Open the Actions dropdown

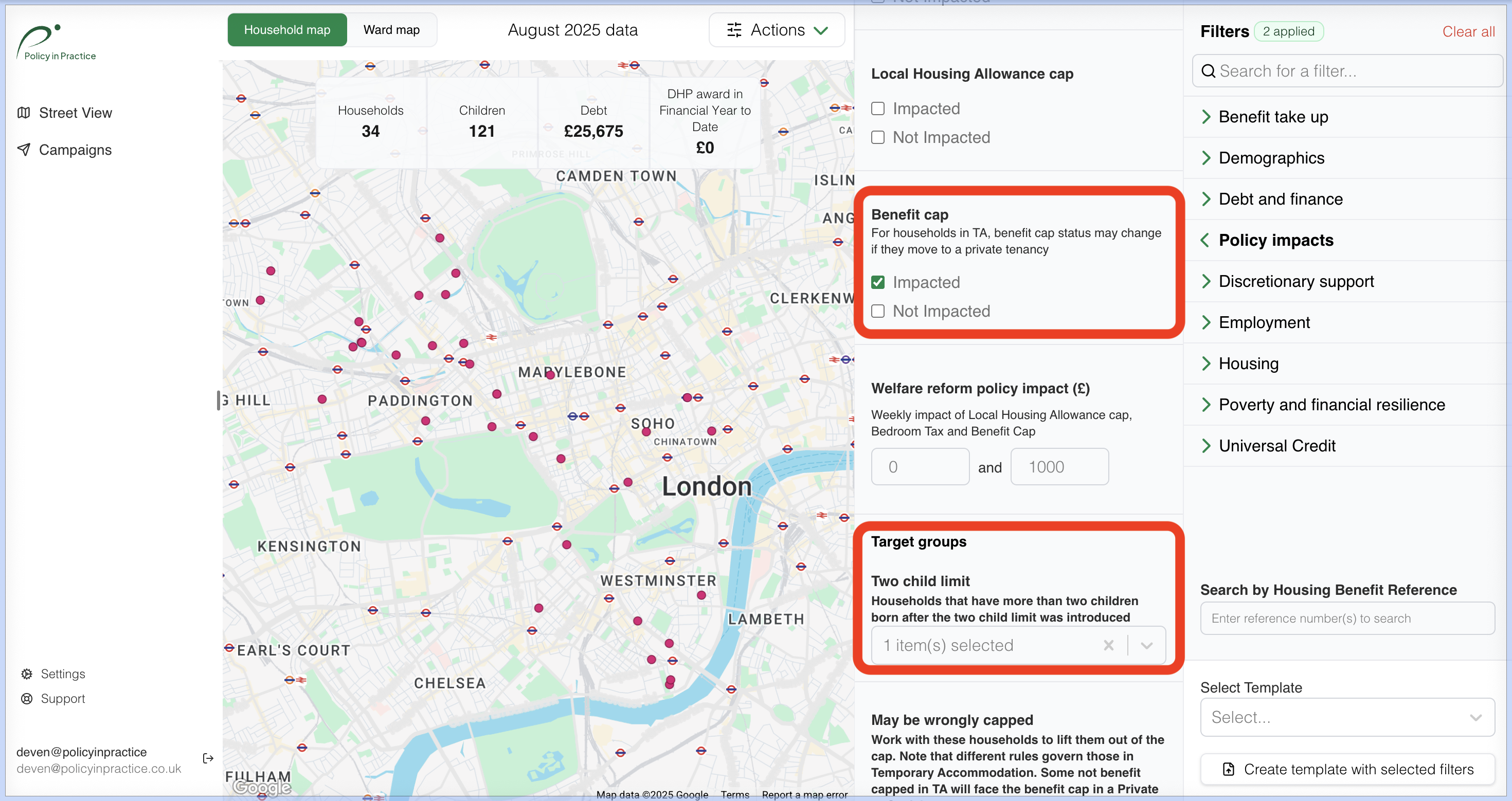[x=777, y=30]
